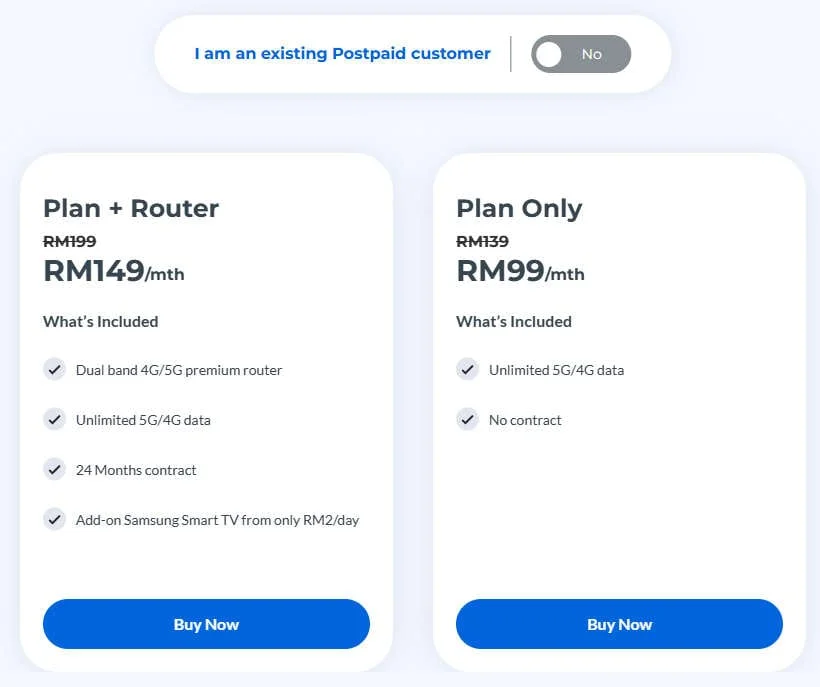The width and height of the screenshot is (820, 687).
Task: Click checkmark icon beside No contract
Action: pyautogui.click(x=467, y=419)
